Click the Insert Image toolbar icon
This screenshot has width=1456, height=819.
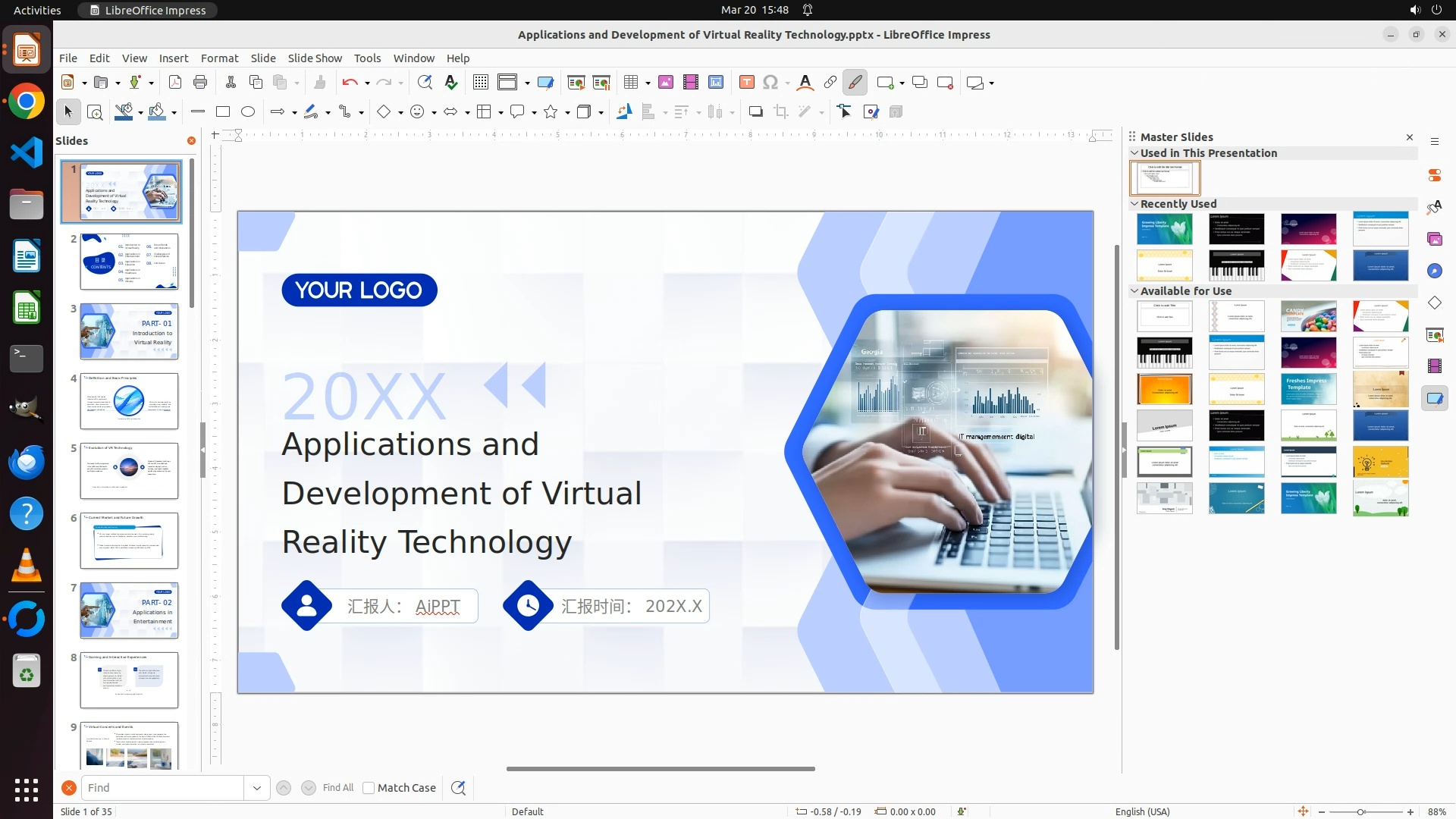tap(665, 83)
